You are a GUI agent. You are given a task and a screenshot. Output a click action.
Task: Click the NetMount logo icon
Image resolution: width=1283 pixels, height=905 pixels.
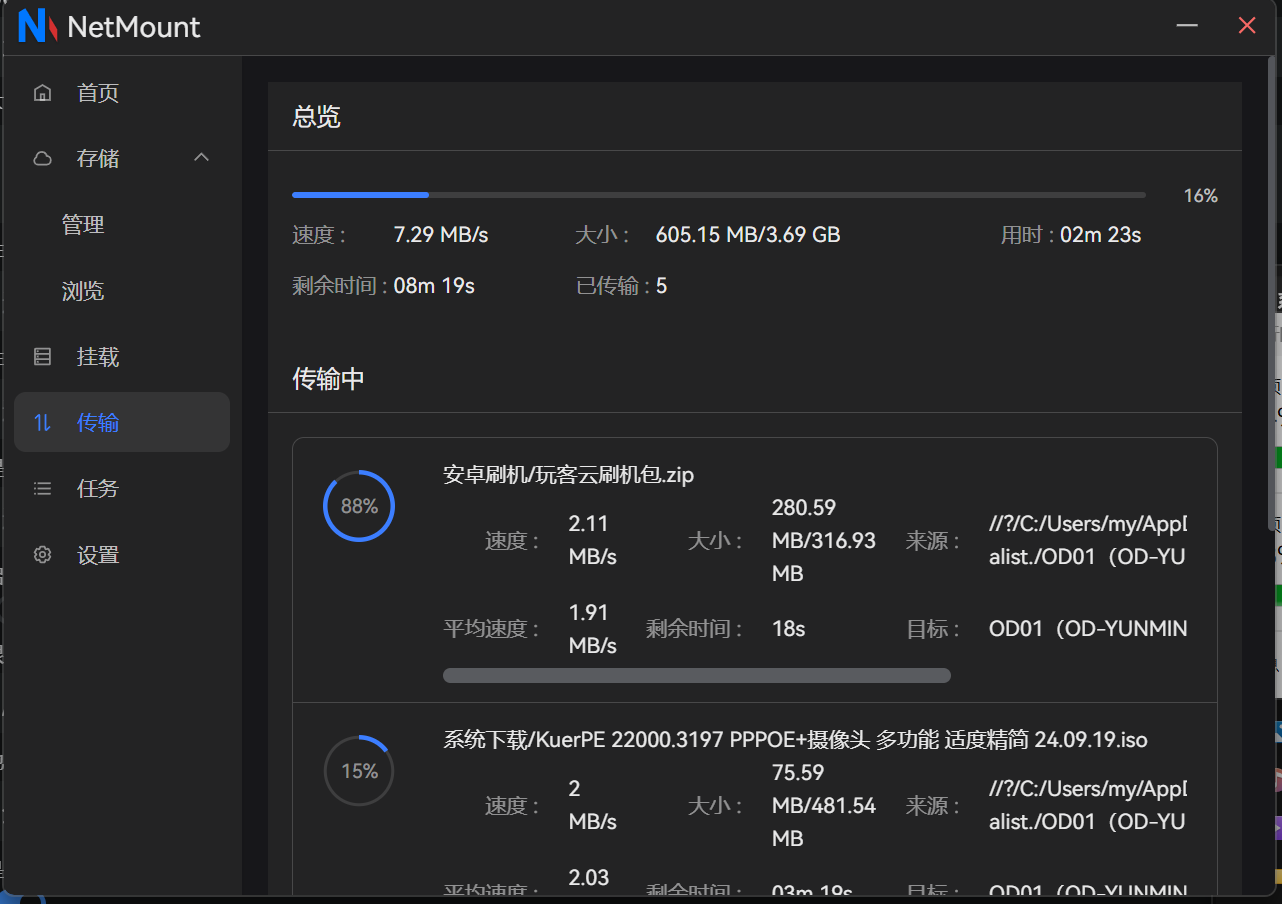(37, 26)
